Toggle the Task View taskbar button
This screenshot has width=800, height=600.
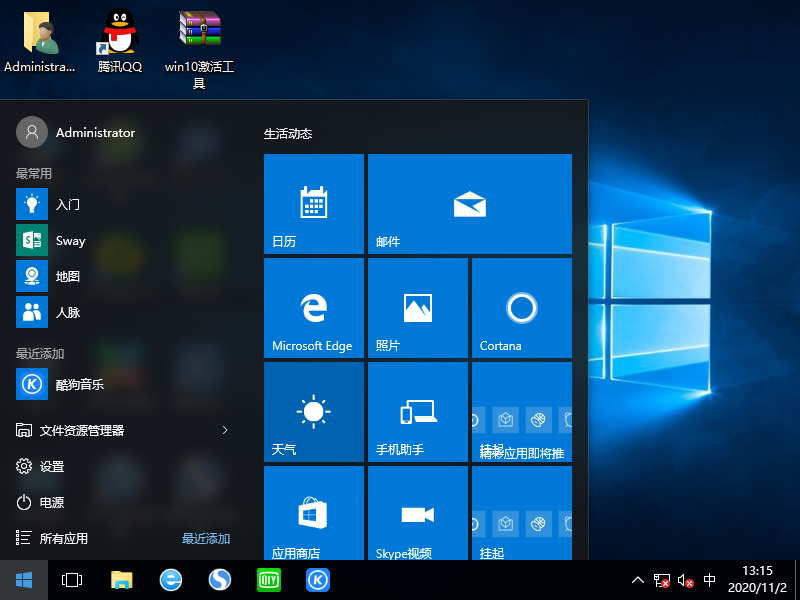[71, 580]
